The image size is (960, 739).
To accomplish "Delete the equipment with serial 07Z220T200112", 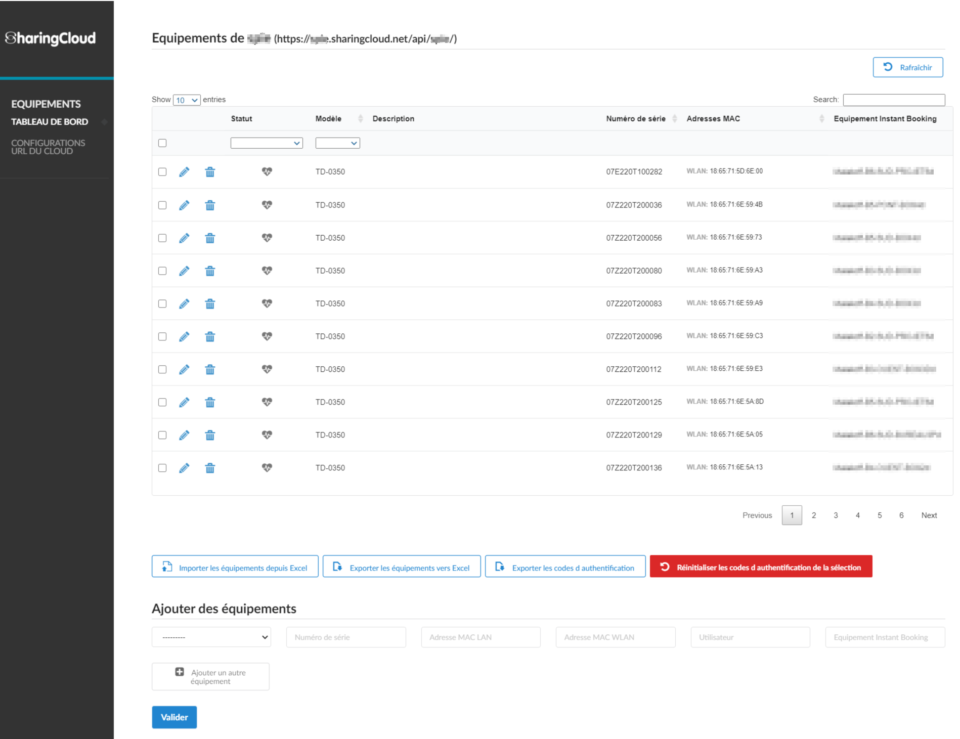I will pyautogui.click(x=210, y=370).
